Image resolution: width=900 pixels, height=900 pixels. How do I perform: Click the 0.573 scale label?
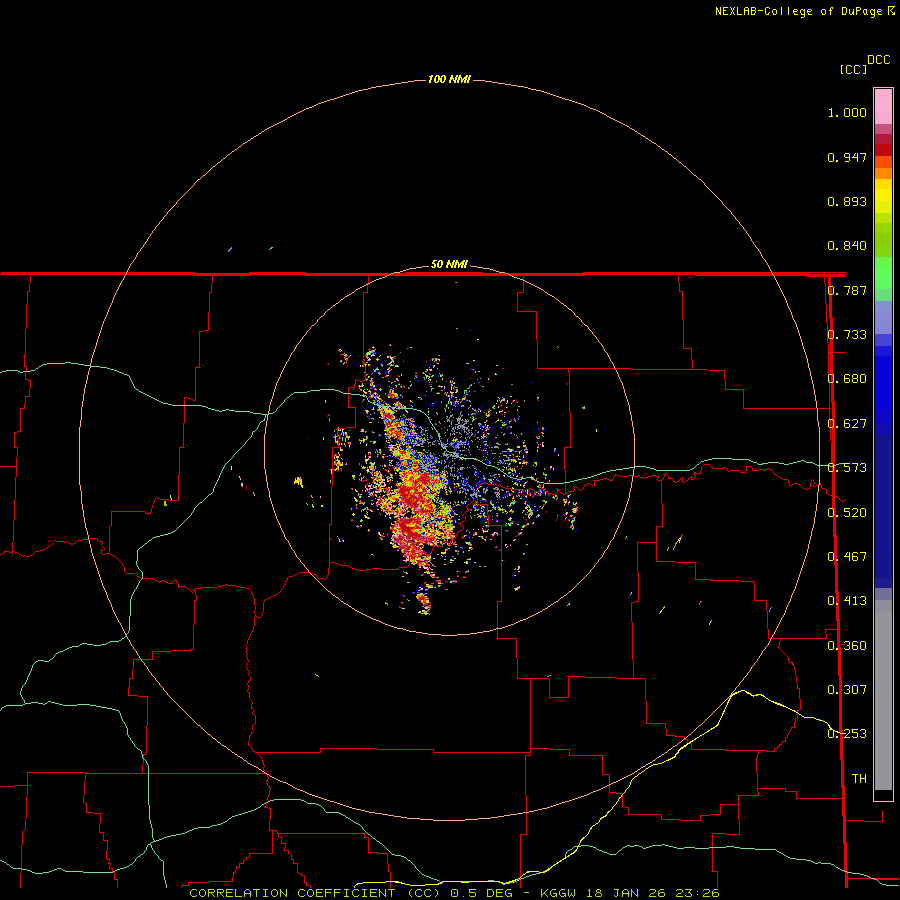click(847, 468)
